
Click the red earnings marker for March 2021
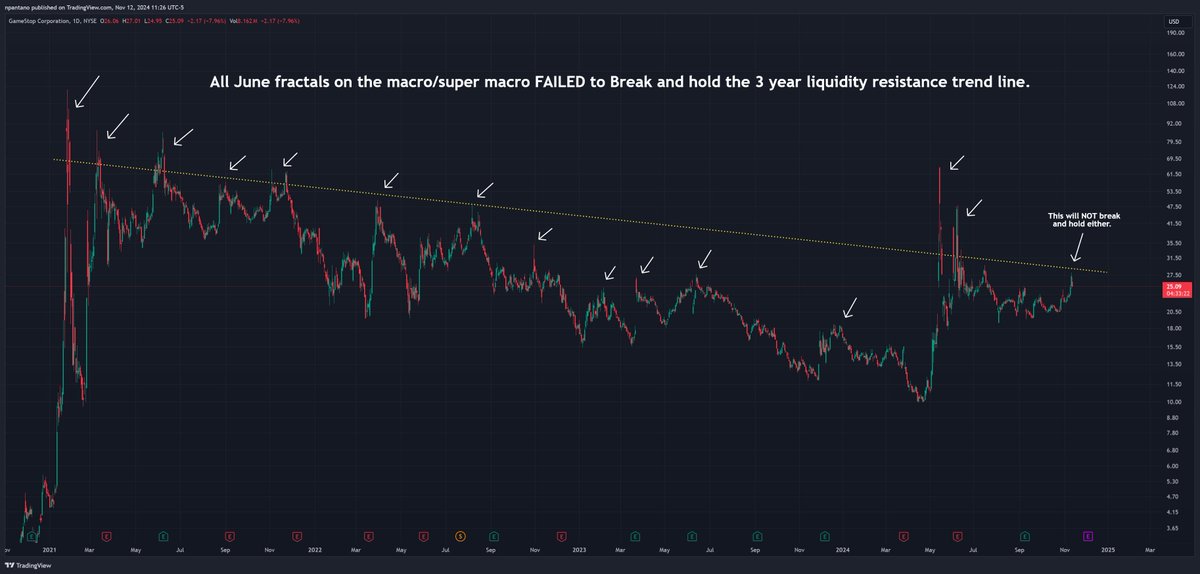106,536
